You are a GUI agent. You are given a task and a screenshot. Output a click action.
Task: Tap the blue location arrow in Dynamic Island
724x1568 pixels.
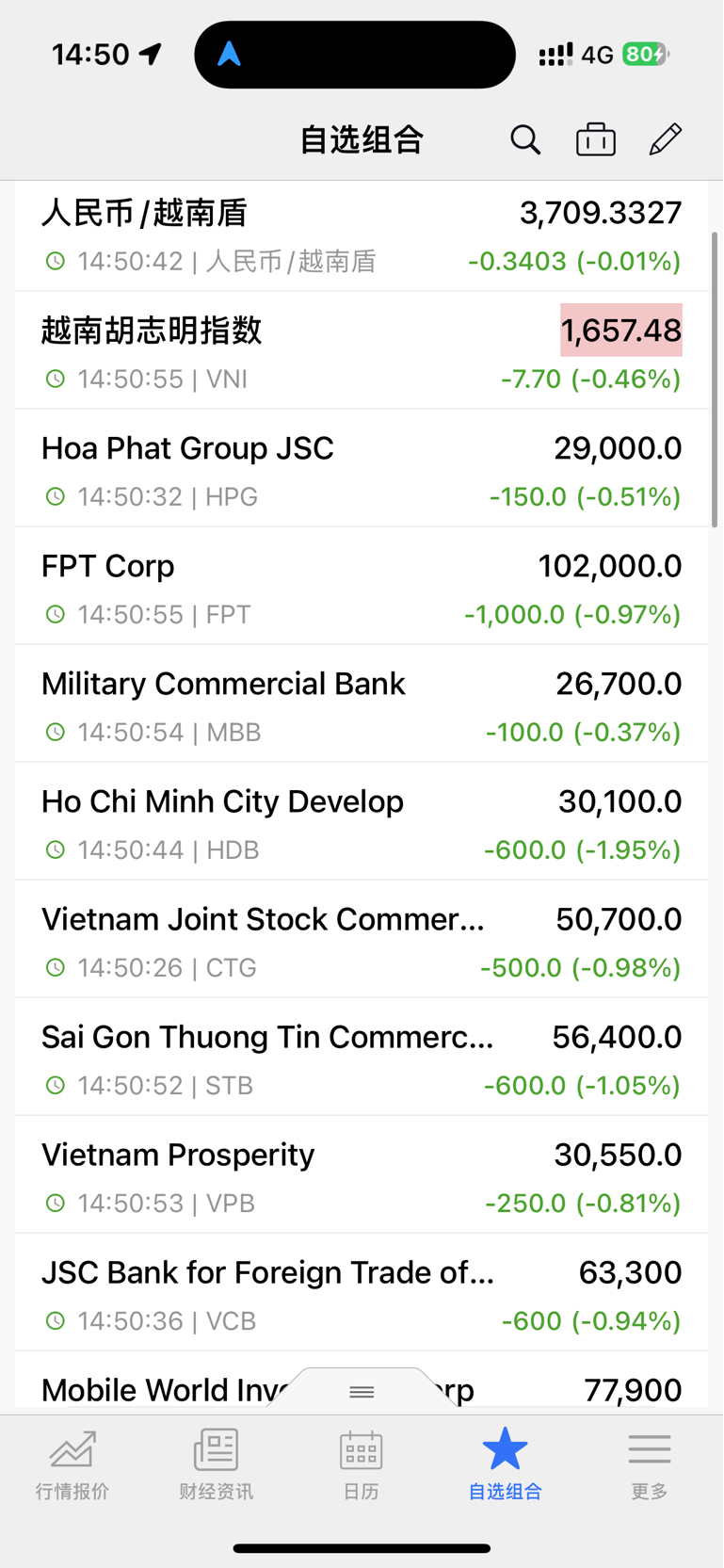229,55
